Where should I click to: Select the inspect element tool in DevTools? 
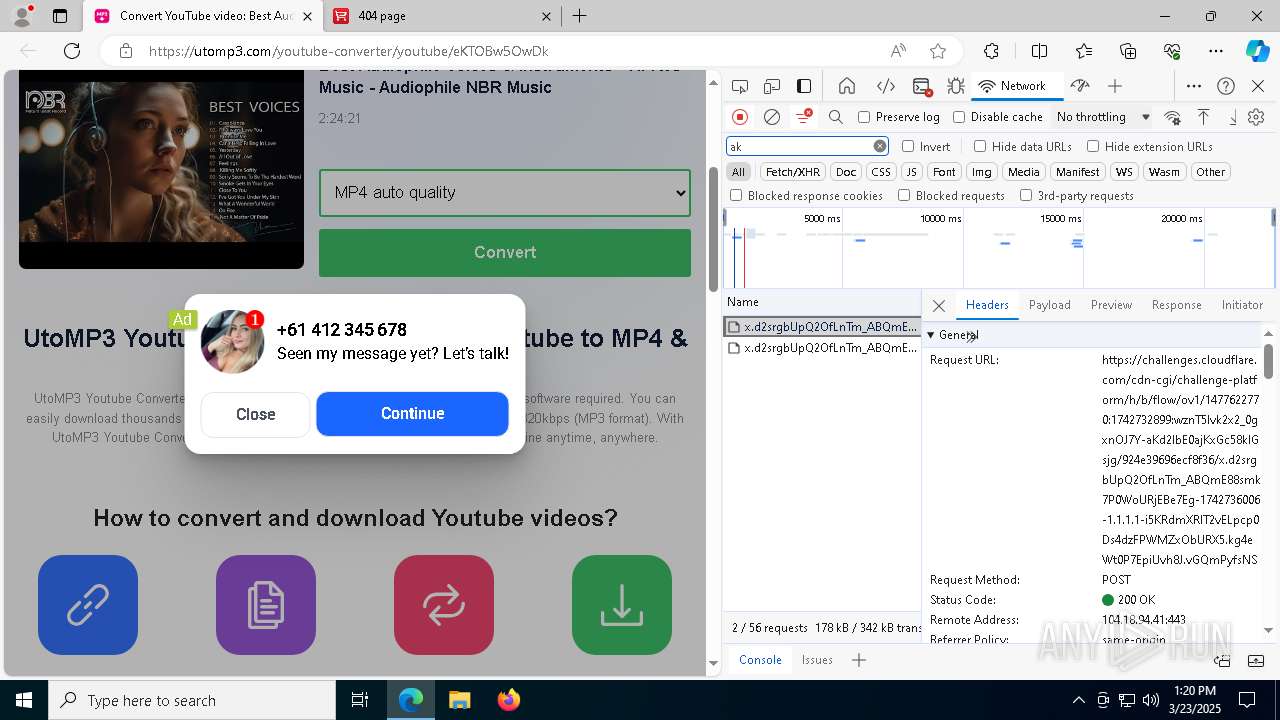click(740, 86)
